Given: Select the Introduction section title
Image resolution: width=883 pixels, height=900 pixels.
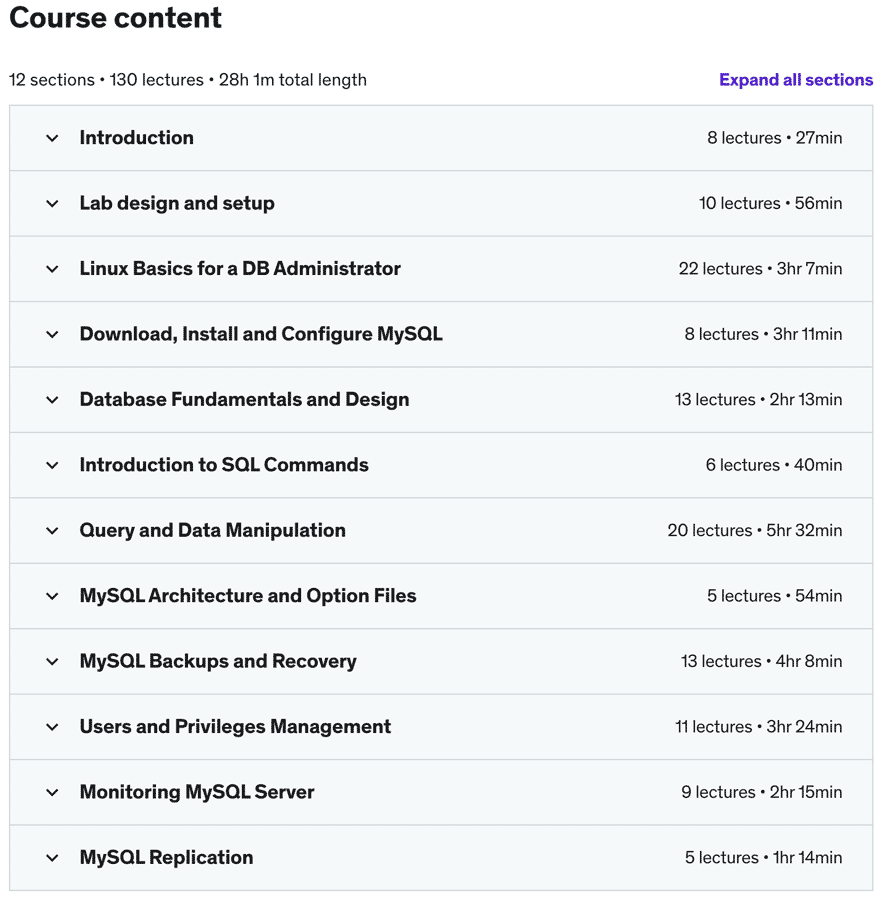Looking at the screenshot, I should pos(137,138).
